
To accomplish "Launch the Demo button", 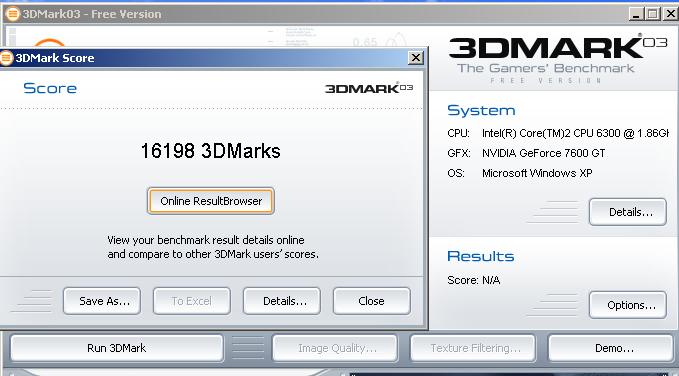I will [612, 348].
